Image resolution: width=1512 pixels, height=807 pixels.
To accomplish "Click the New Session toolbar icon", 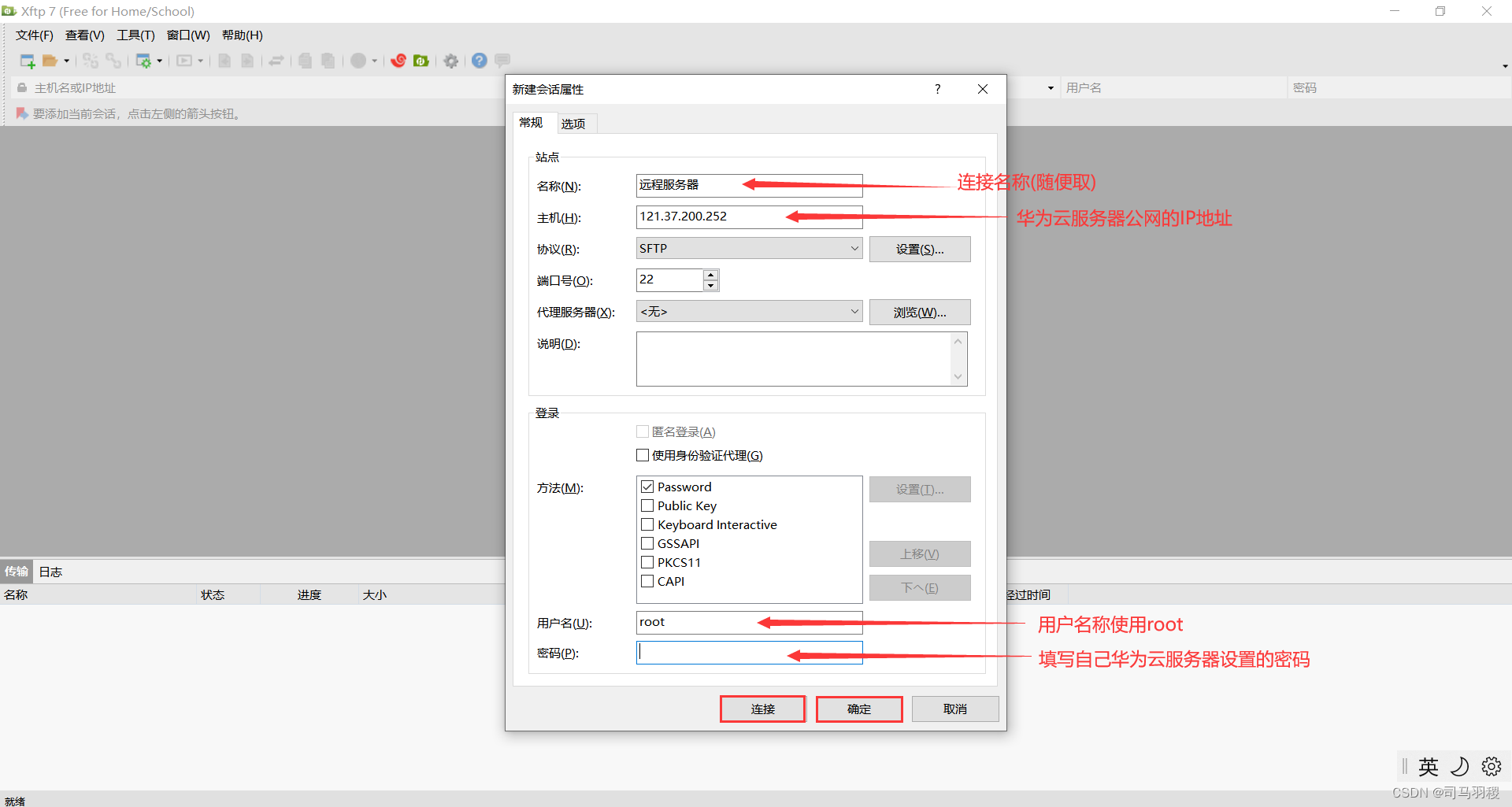I will [x=28, y=61].
